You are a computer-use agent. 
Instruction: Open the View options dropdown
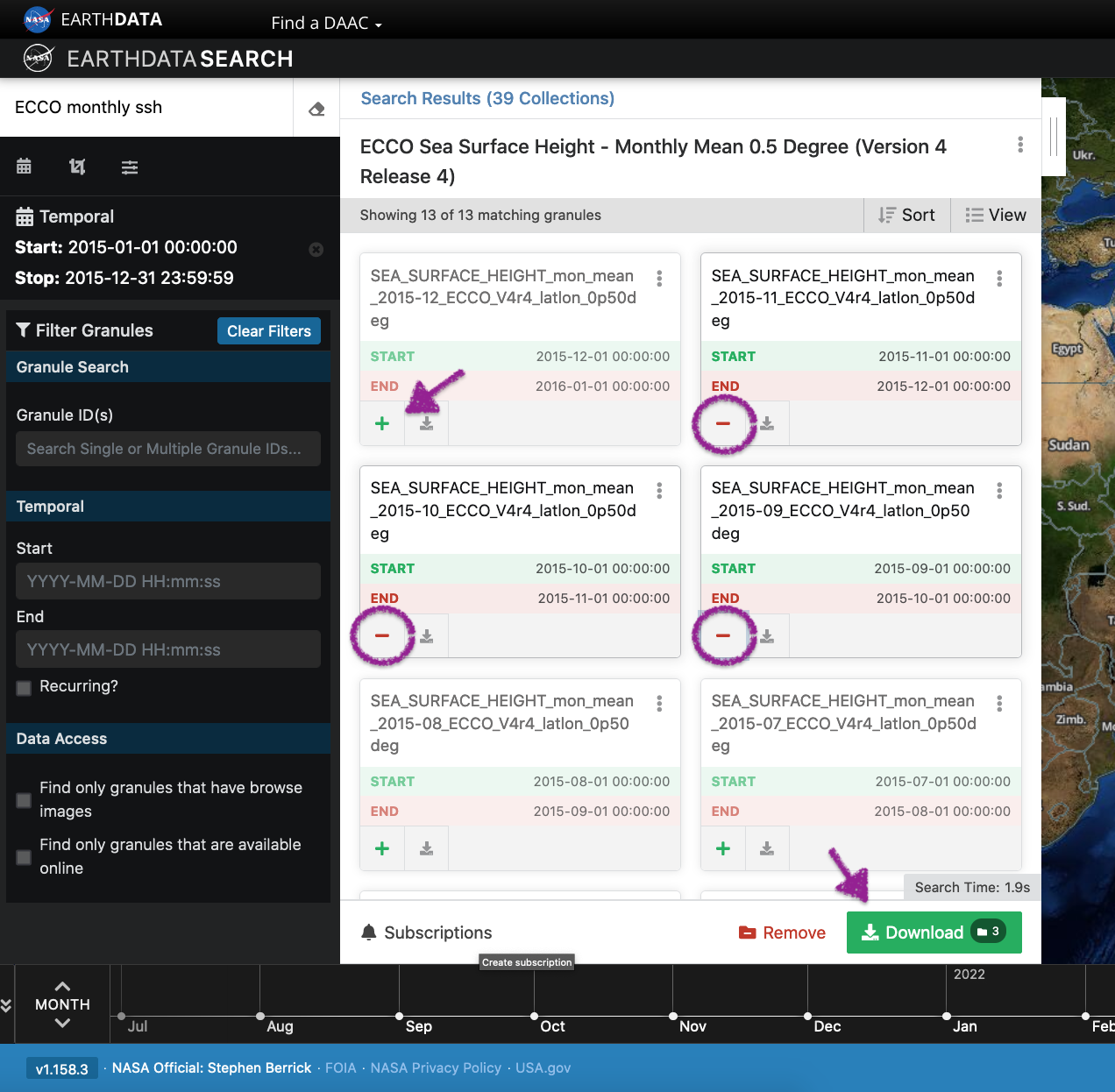point(996,216)
